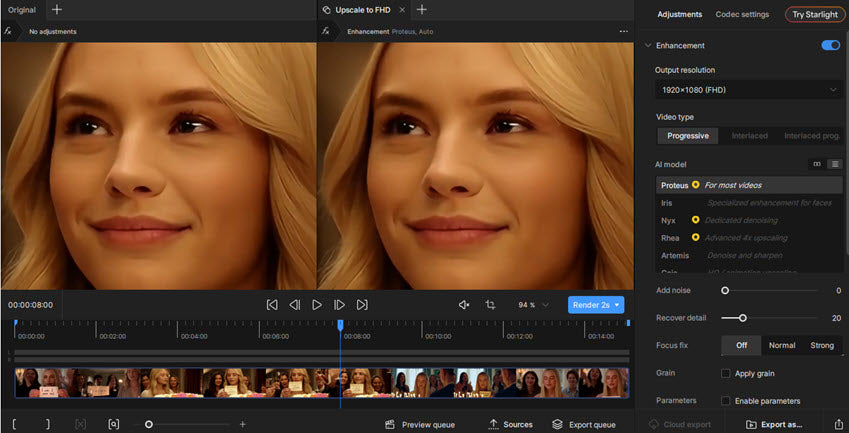Click the yellow badge beside Proteus

pos(696,185)
